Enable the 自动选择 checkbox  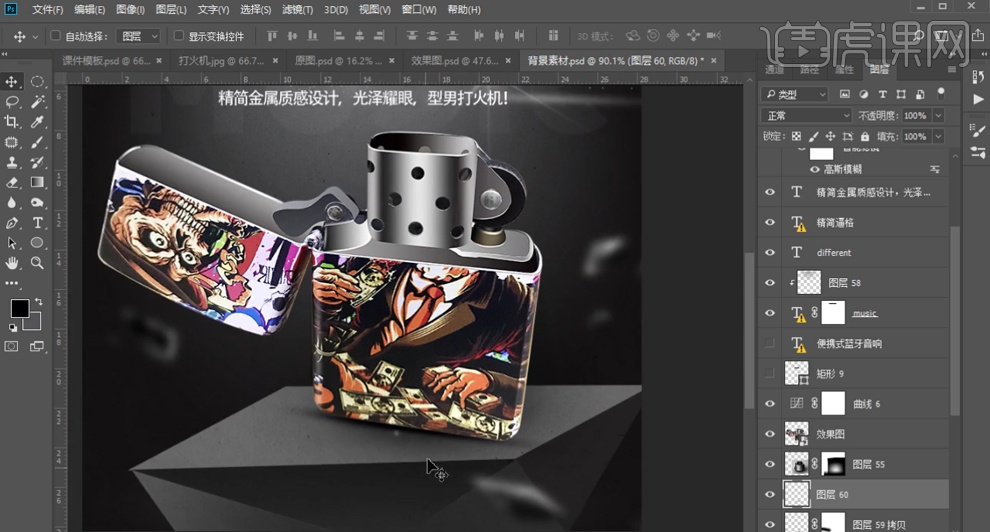(56, 36)
